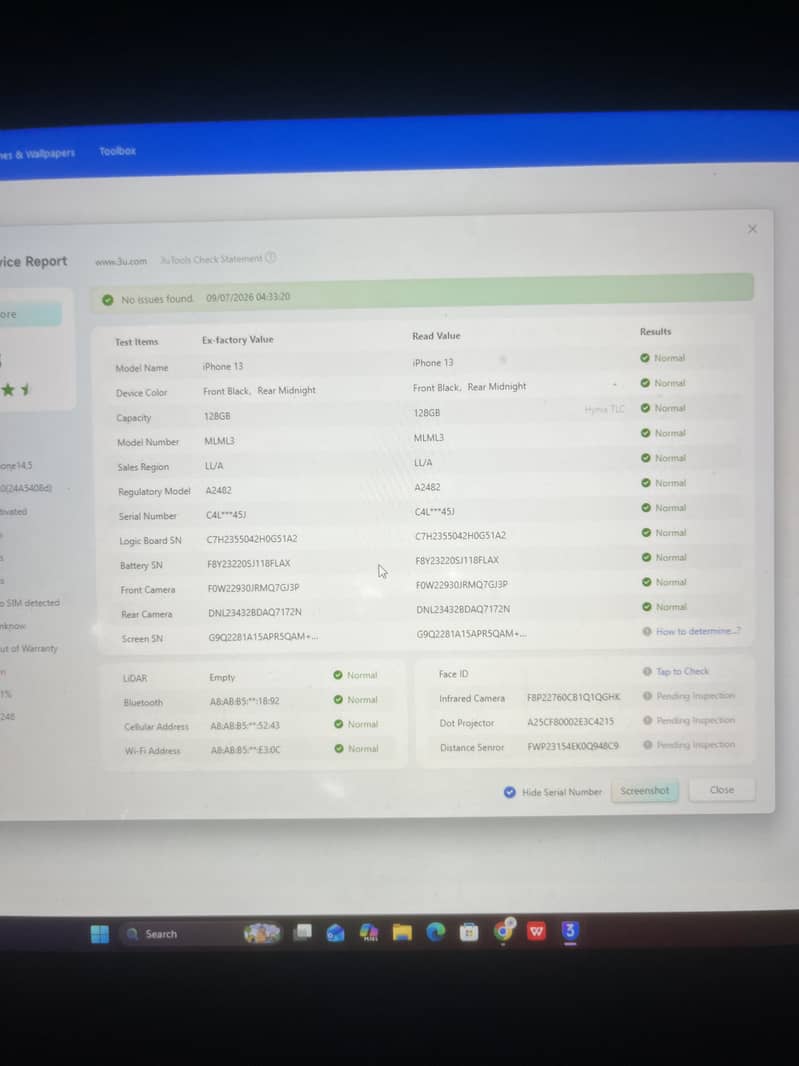Click the Device Color Normal status icon
Viewport: 799px width, 1066px height.
click(645, 383)
